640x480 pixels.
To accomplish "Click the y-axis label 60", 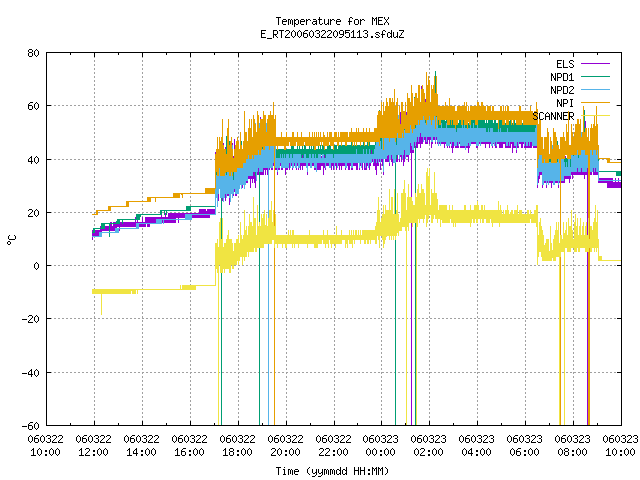I will point(34,106).
